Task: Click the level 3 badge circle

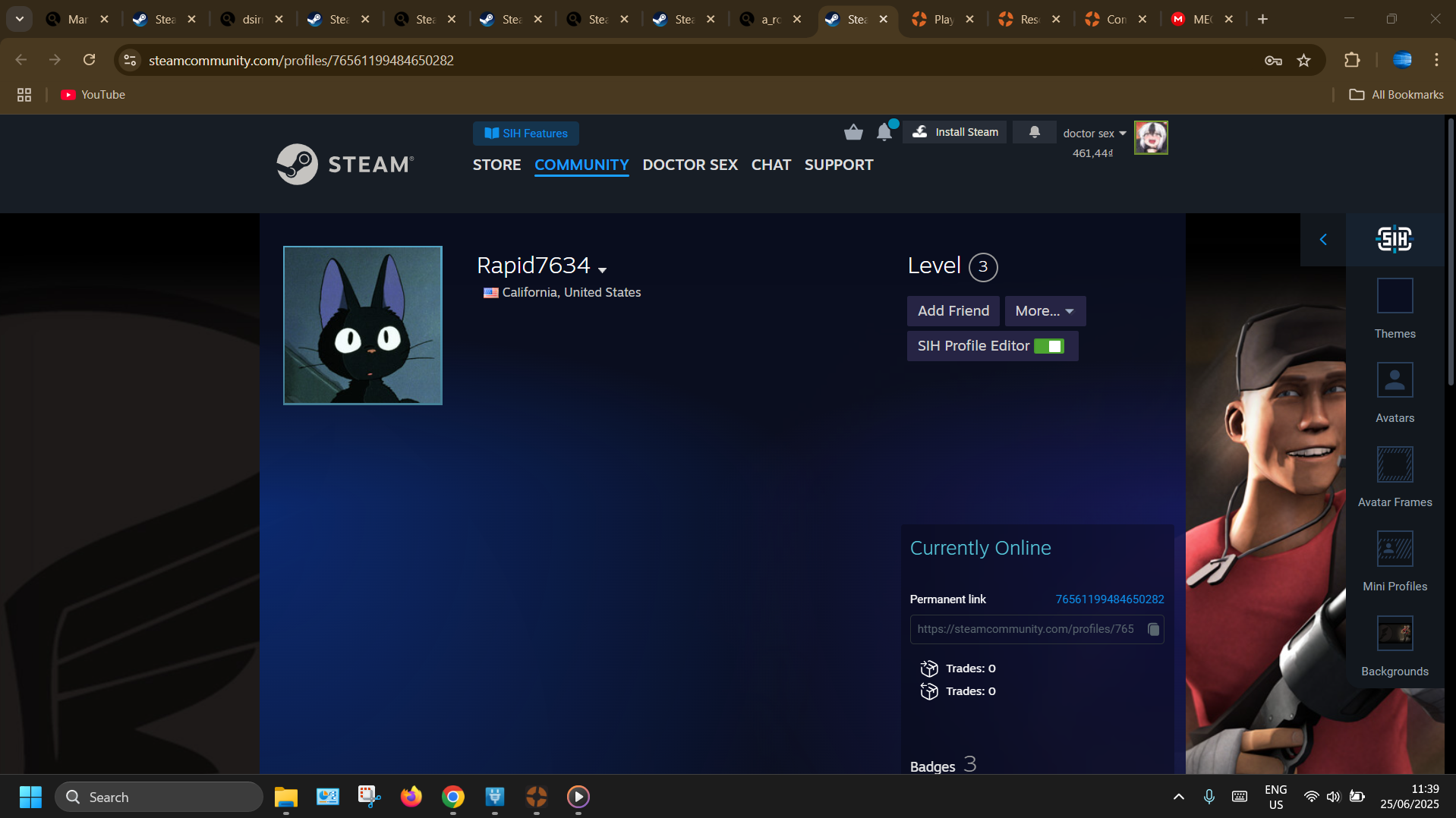Action: click(x=983, y=266)
